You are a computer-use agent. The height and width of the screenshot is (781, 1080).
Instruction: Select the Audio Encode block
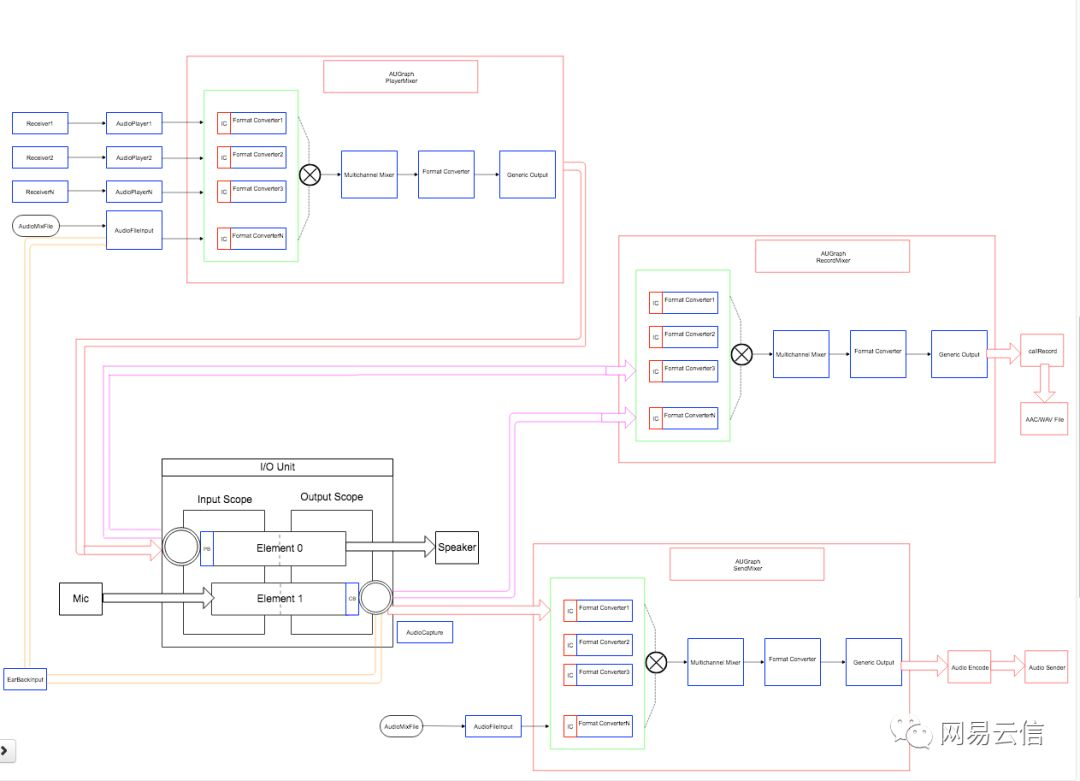970,667
